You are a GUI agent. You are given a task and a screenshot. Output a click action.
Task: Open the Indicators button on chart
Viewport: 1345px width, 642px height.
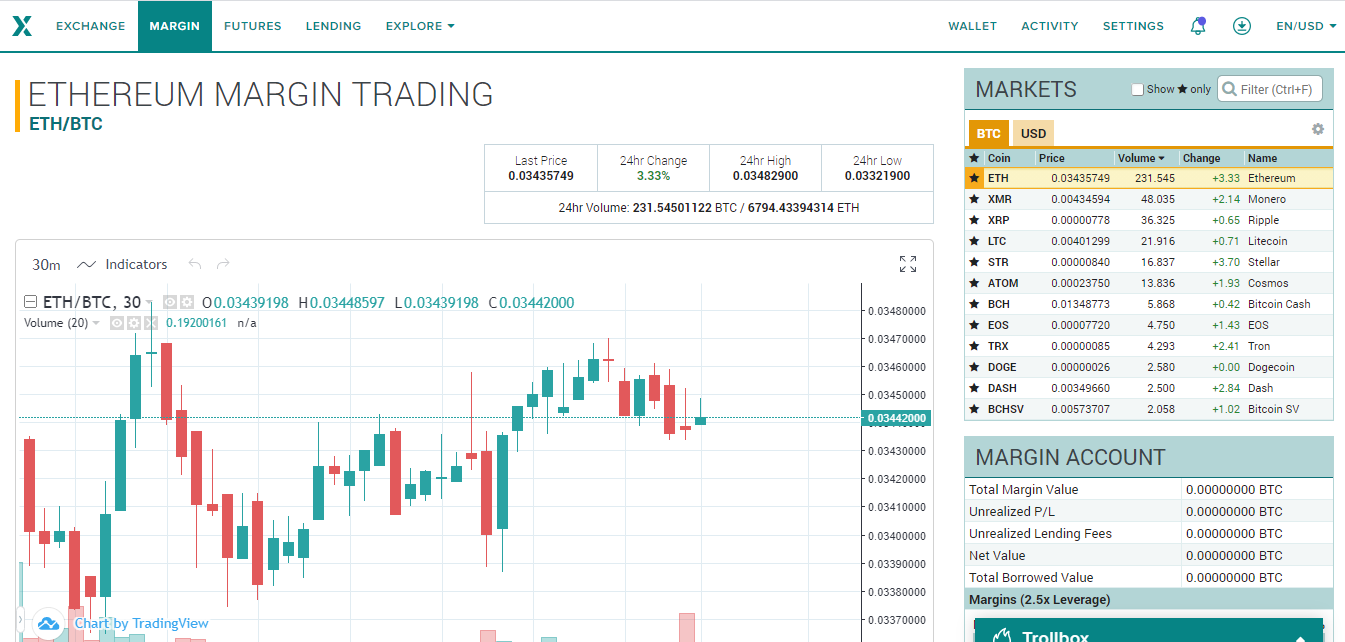(123, 264)
